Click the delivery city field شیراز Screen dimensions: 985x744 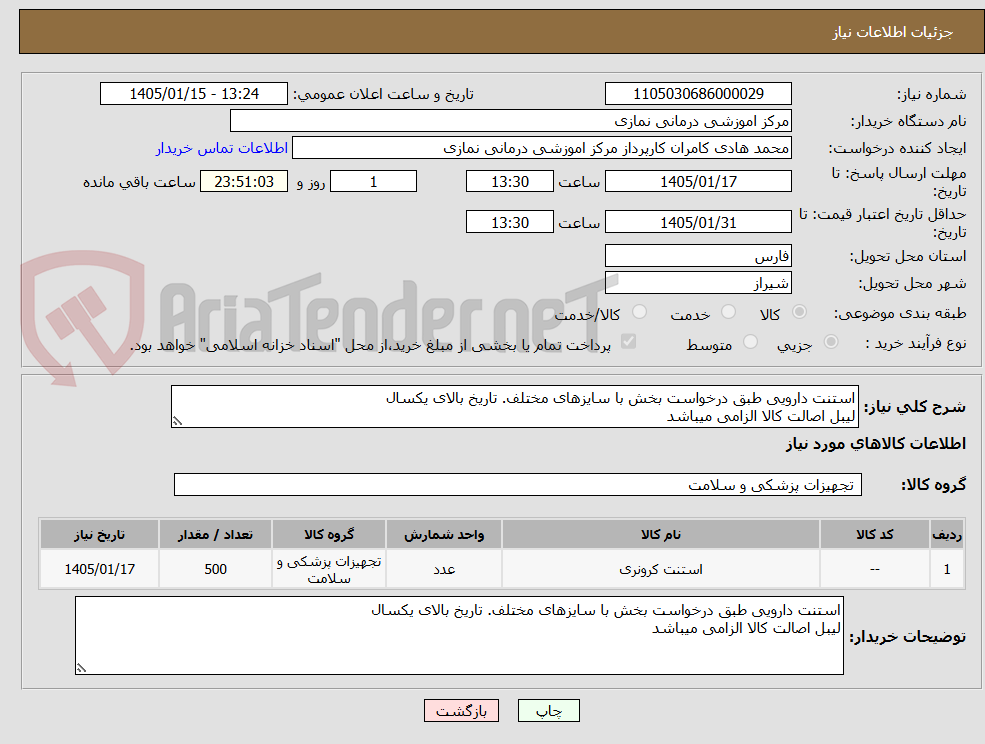(698, 283)
